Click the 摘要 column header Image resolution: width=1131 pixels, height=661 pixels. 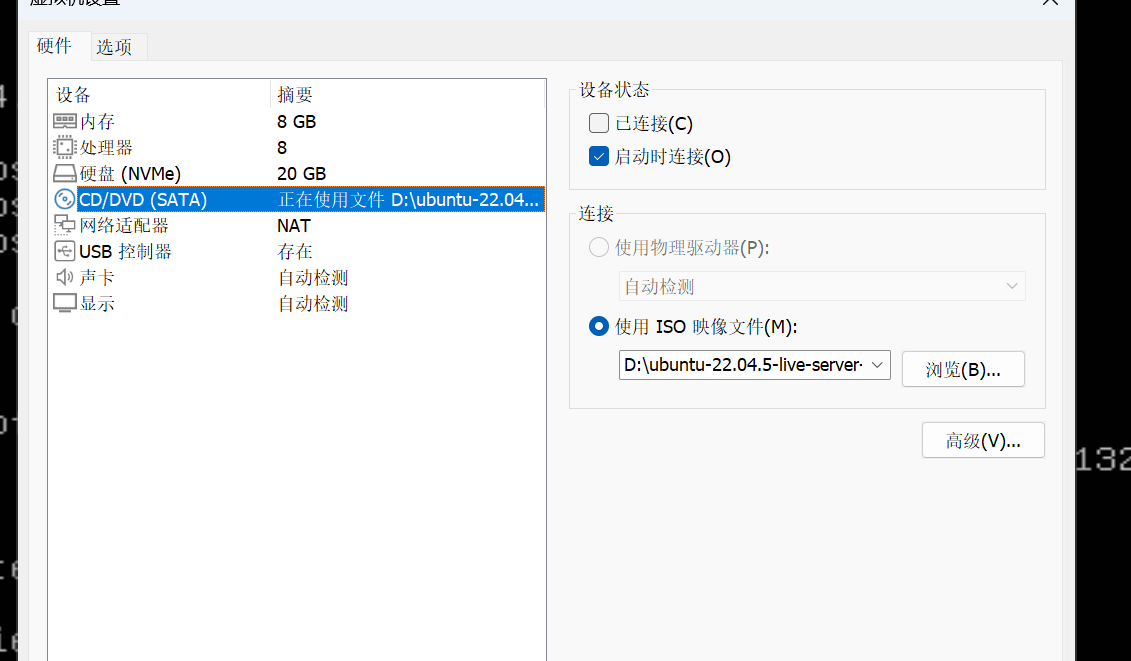tap(408, 95)
